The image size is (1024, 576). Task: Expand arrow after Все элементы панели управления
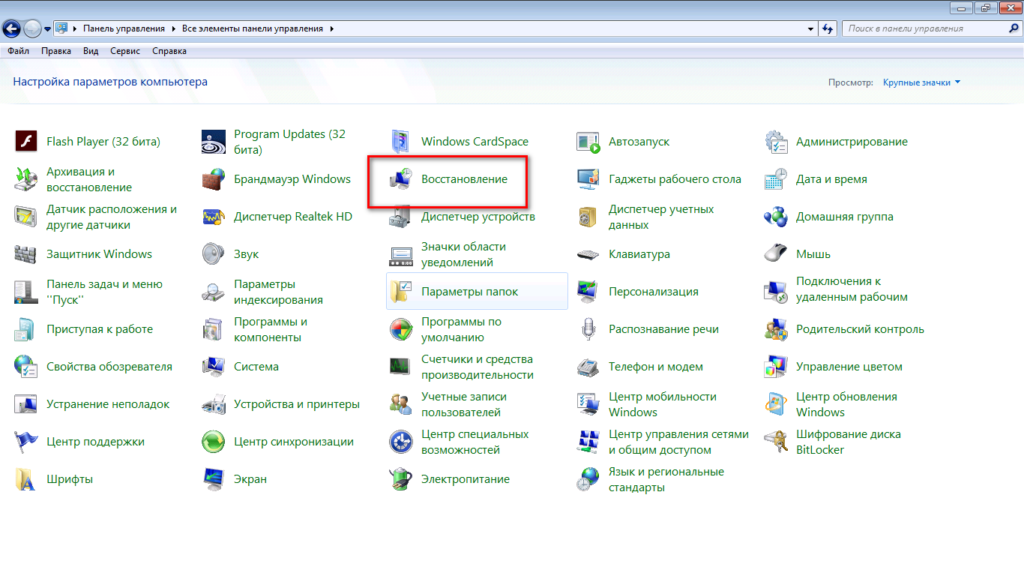[x=332, y=29]
